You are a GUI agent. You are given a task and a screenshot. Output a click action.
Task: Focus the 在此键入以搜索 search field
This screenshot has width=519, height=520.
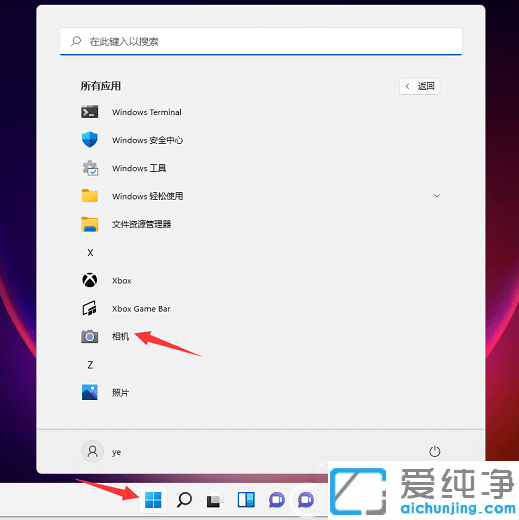(x=261, y=41)
